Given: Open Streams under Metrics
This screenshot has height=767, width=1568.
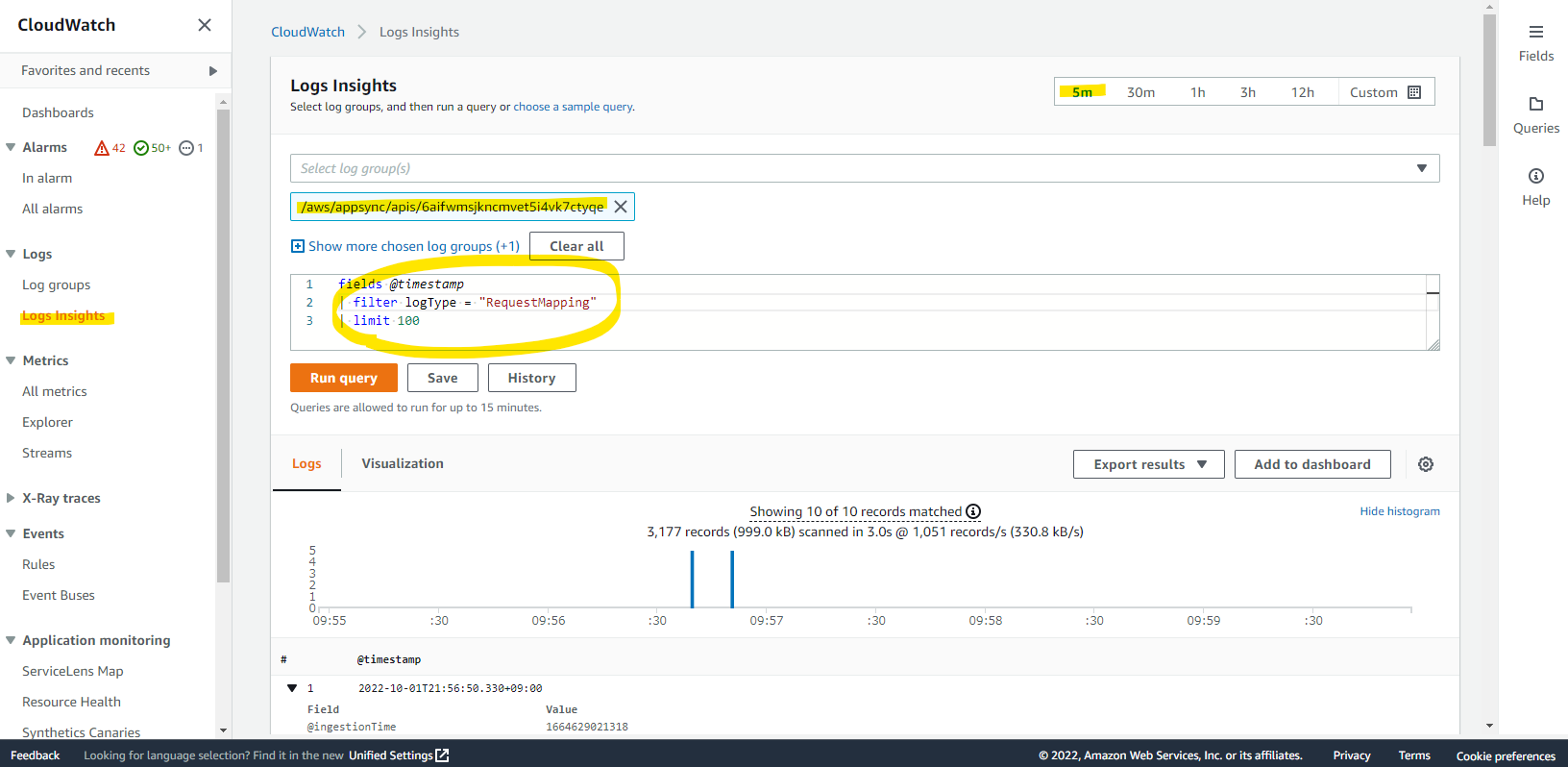Looking at the screenshot, I should [x=47, y=453].
